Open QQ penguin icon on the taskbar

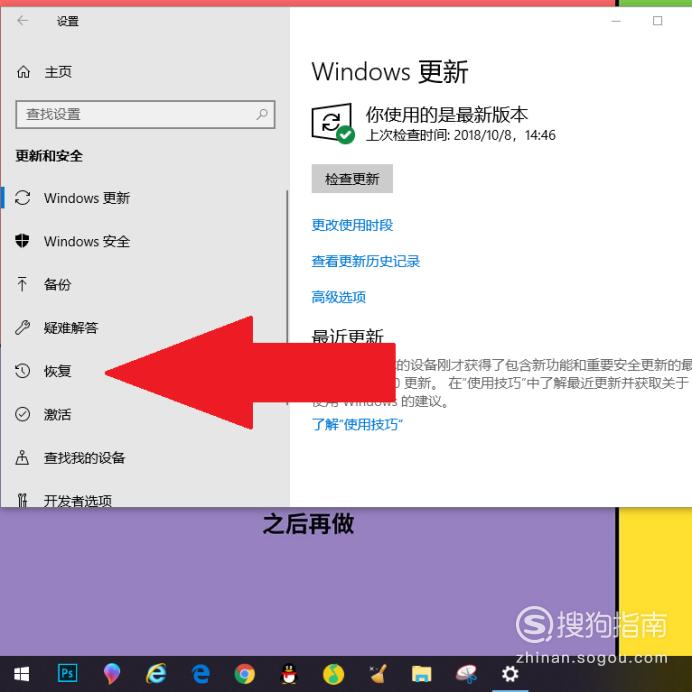(289, 674)
